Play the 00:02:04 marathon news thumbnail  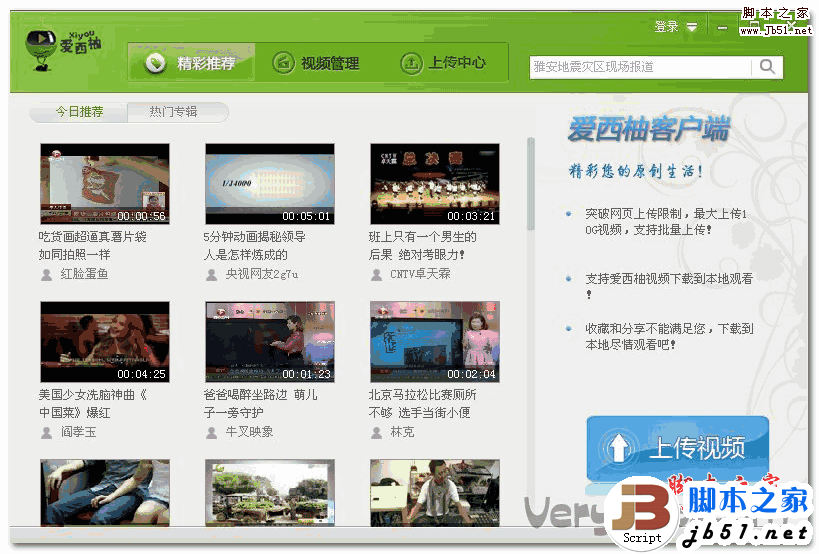point(435,342)
